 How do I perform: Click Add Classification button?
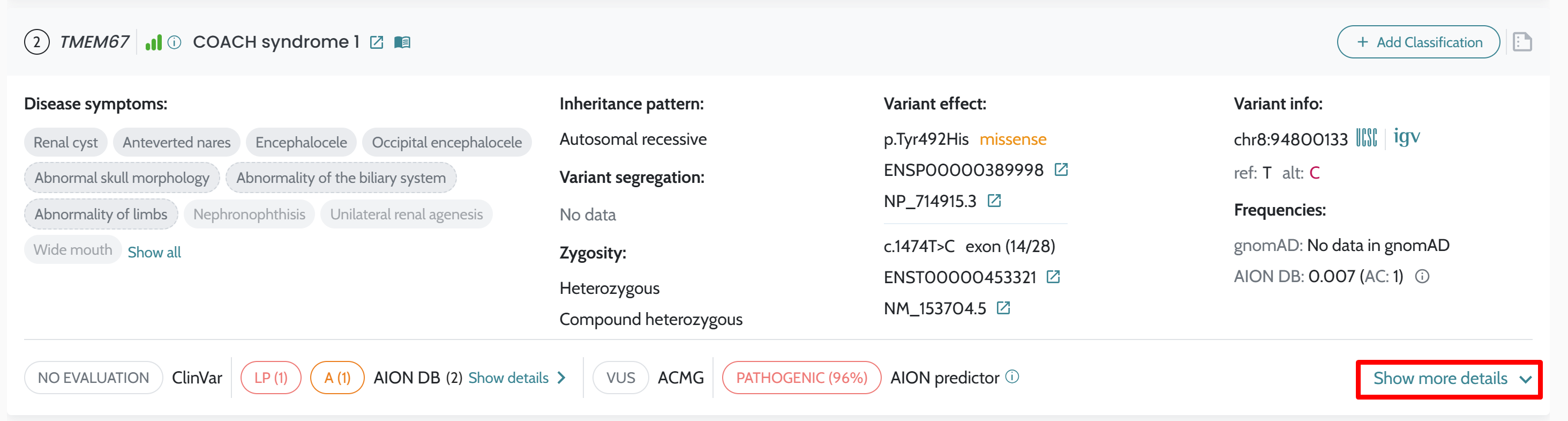pyautogui.click(x=1417, y=42)
